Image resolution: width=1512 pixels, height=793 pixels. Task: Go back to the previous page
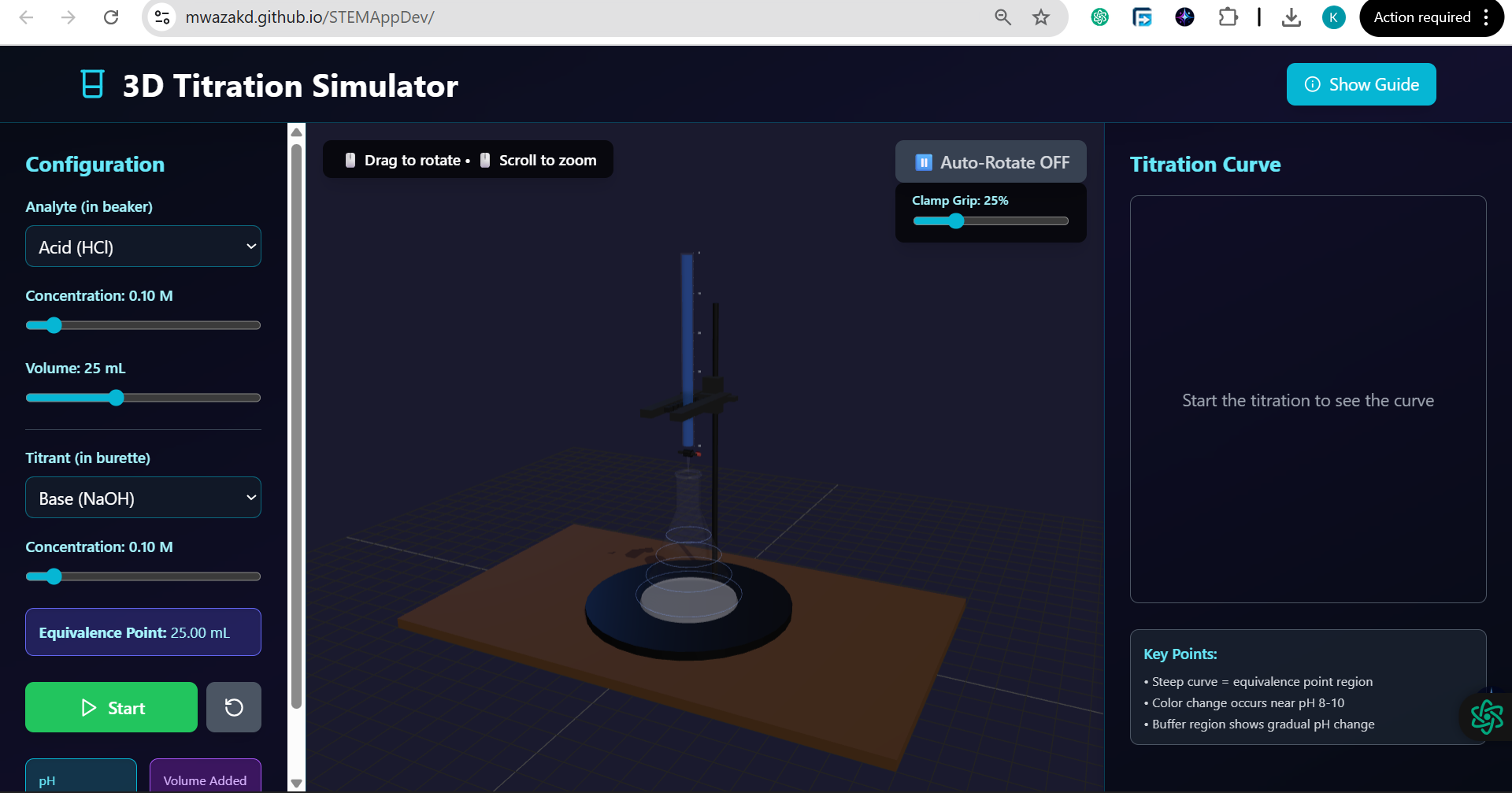pos(26,17)
